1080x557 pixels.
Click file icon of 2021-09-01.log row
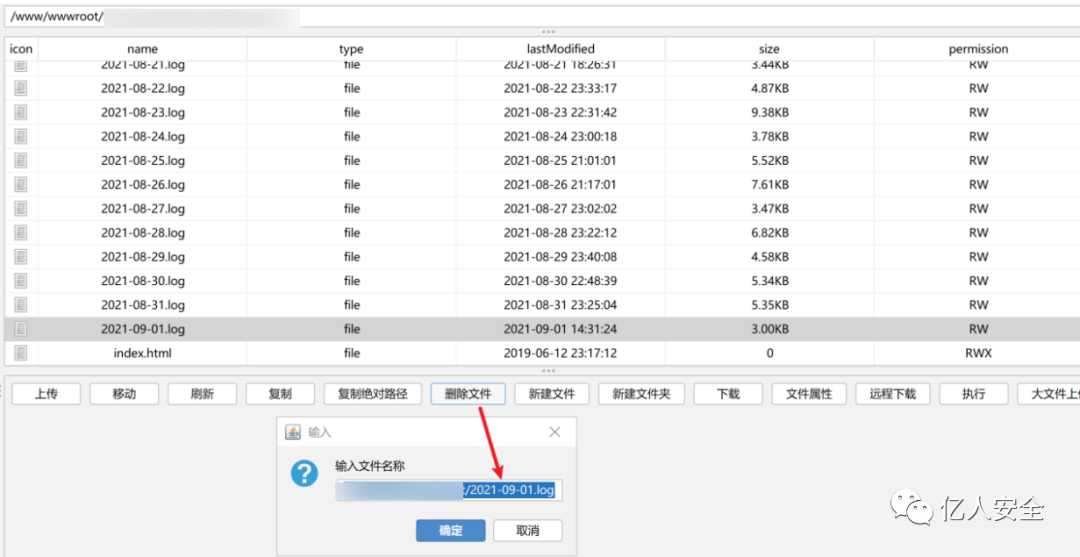pyautogui.click(x=21, y=329)
